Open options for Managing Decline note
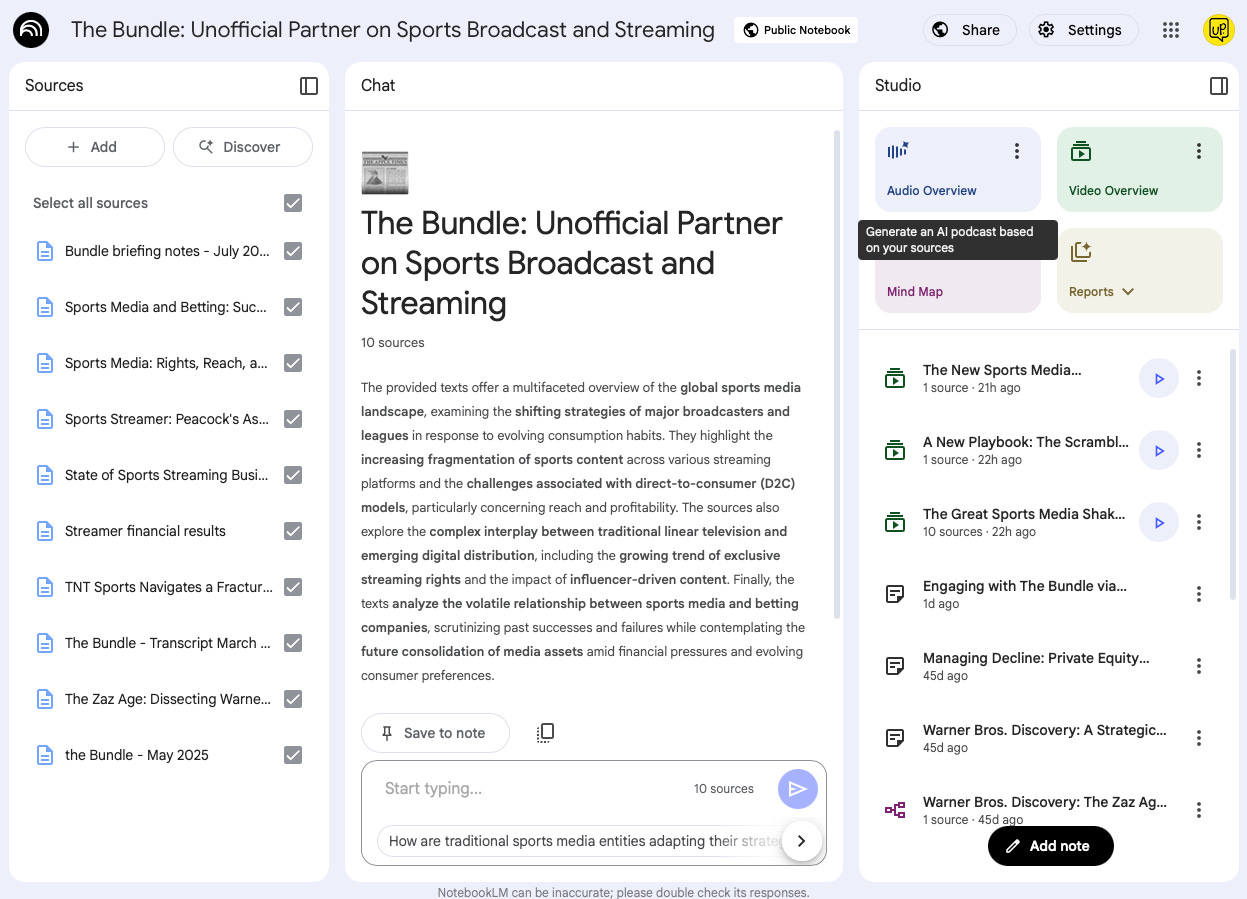The height and width of the screenshot is (899, 1247). pos(1199,667)
